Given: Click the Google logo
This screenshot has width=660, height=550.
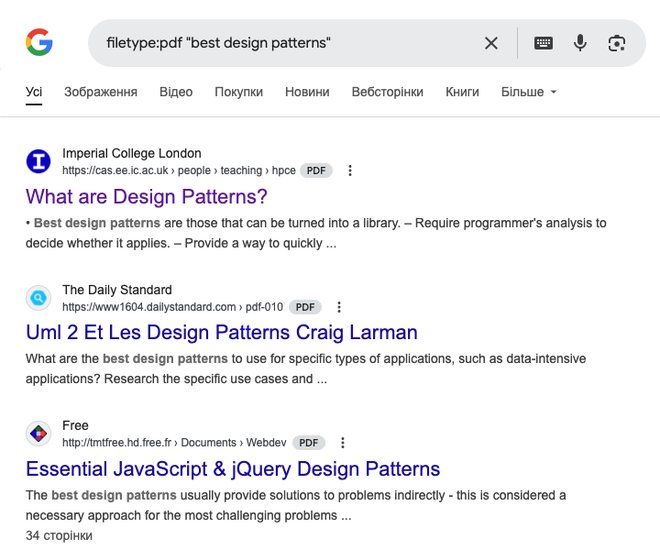Looking at the screenshot, I should pyautogui.click(x=39, y=43).
